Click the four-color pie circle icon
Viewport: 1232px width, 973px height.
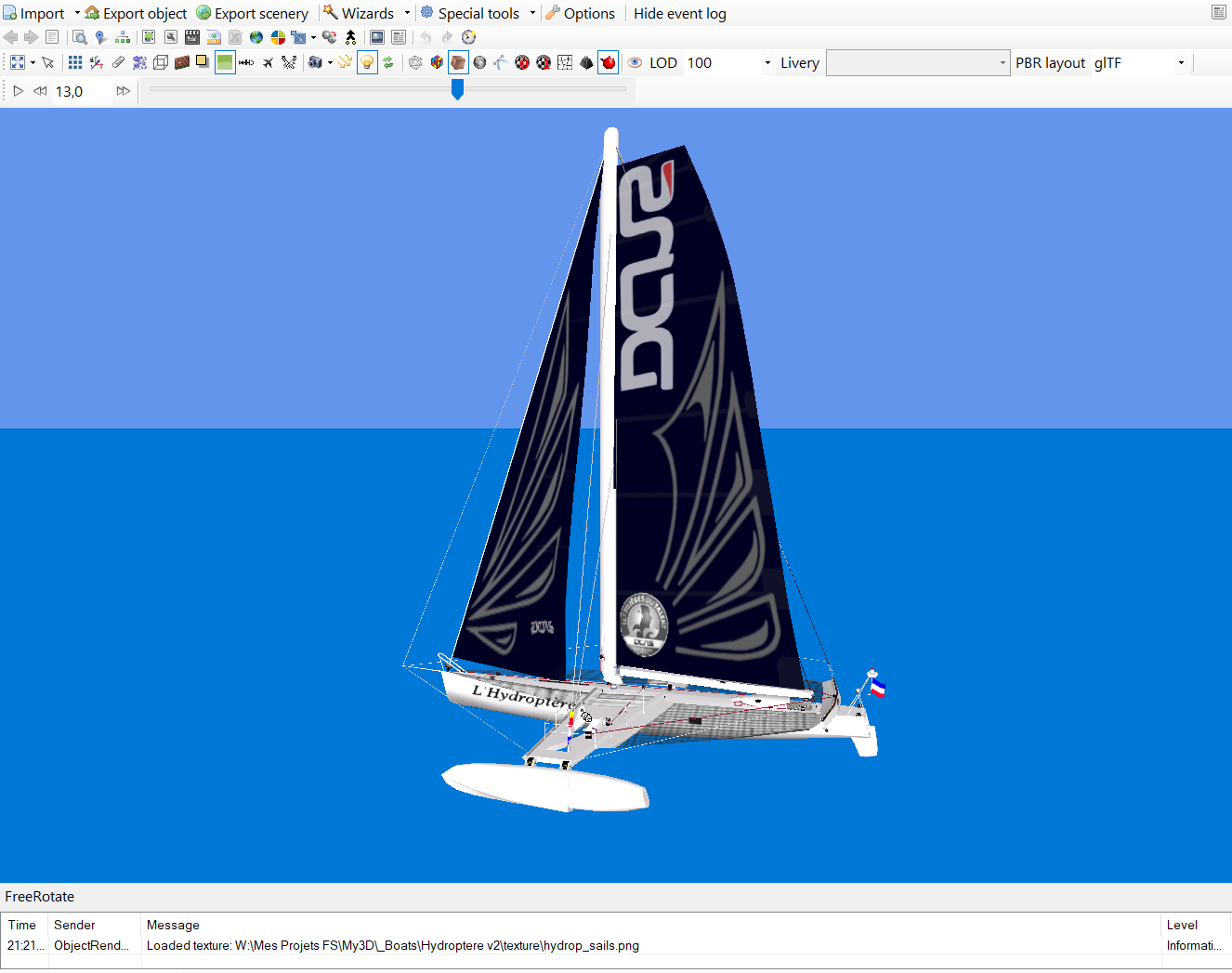278,37
